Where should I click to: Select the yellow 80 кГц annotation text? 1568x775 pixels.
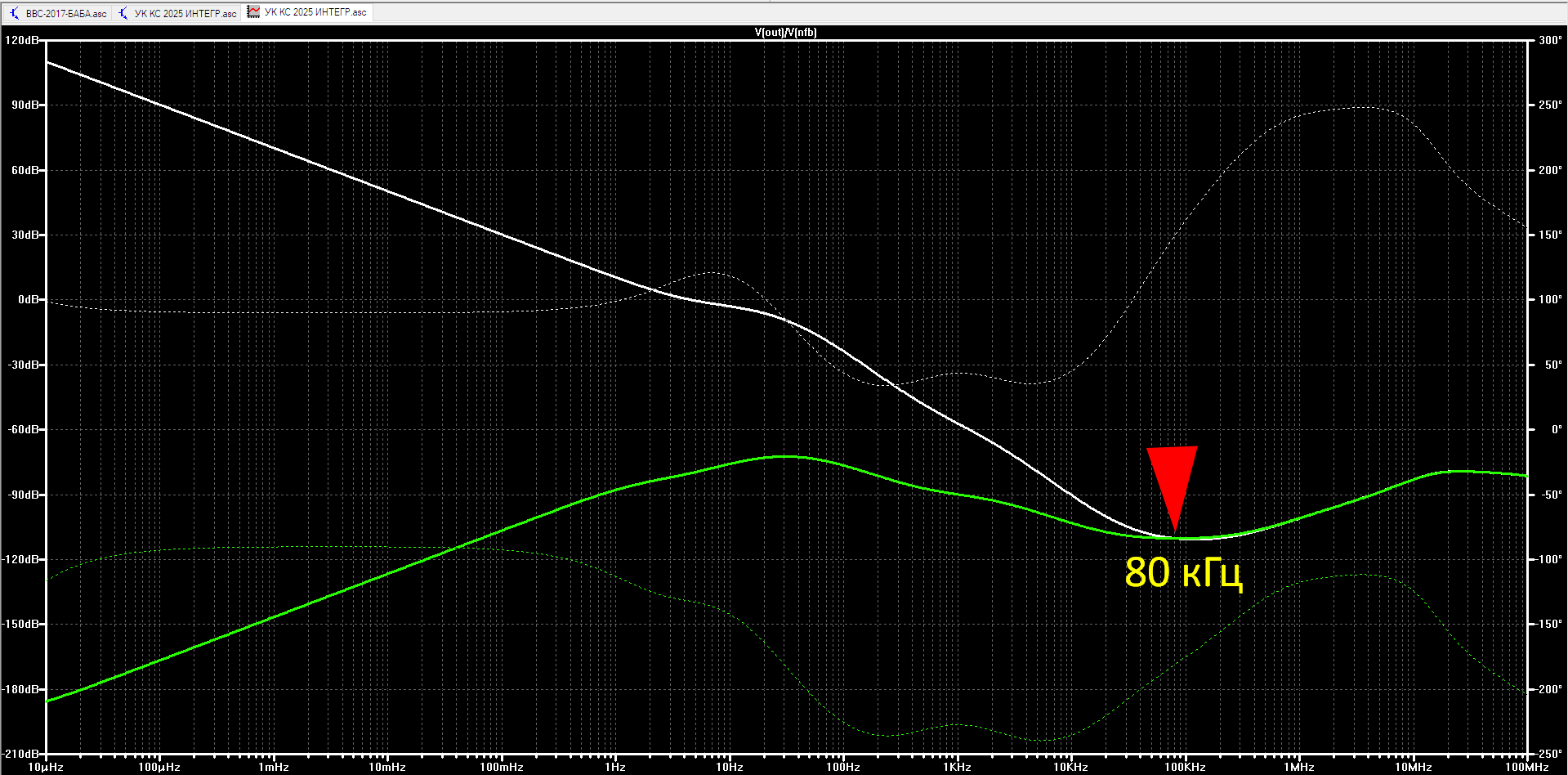coord(1183,572)
